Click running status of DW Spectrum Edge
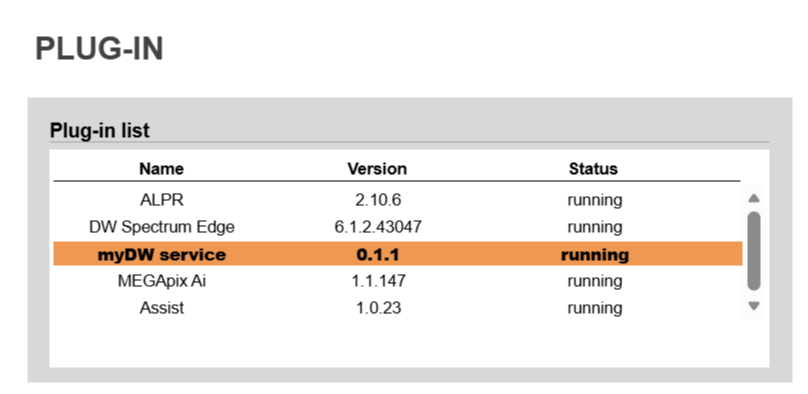The width and height of the screenshot is (808, 394). (595, 227)
